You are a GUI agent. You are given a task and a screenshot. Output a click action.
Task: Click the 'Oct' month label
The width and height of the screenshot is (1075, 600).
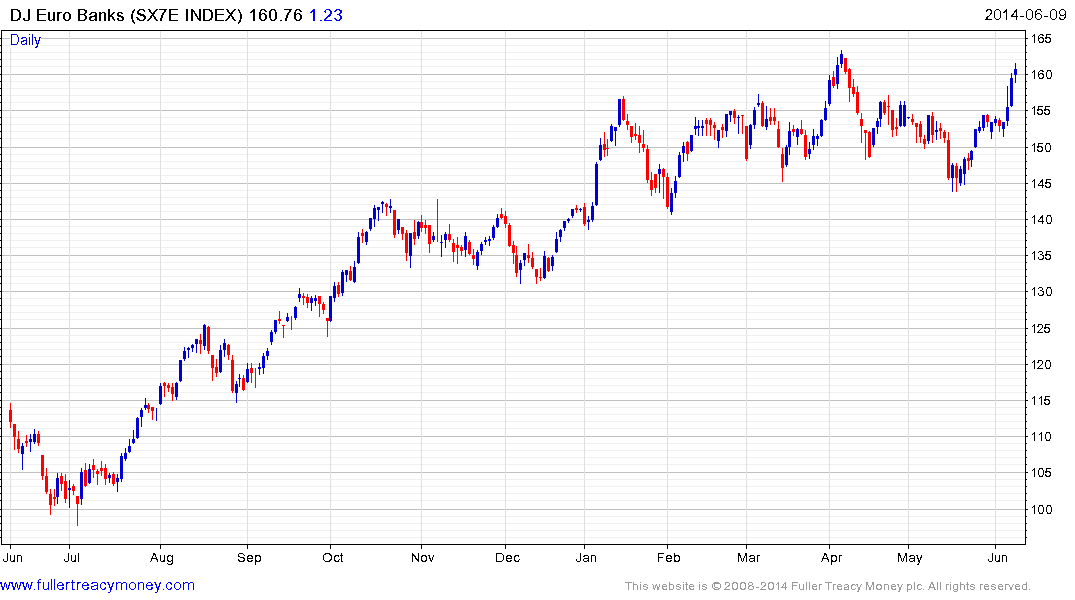[x=333, y=558]
